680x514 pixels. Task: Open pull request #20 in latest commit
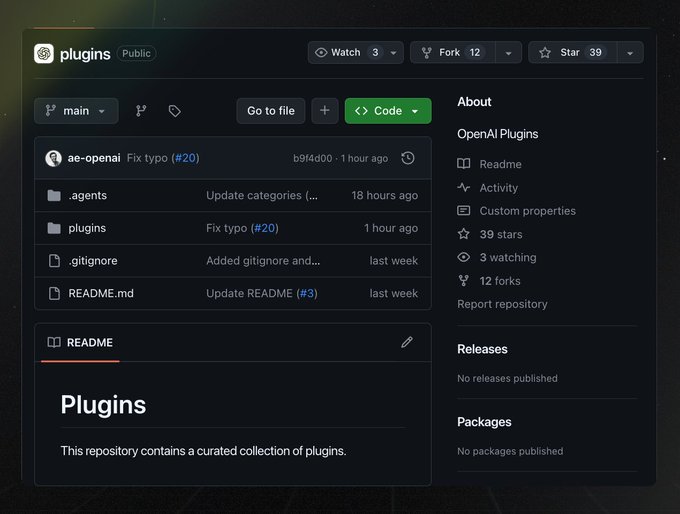(186, 158)
